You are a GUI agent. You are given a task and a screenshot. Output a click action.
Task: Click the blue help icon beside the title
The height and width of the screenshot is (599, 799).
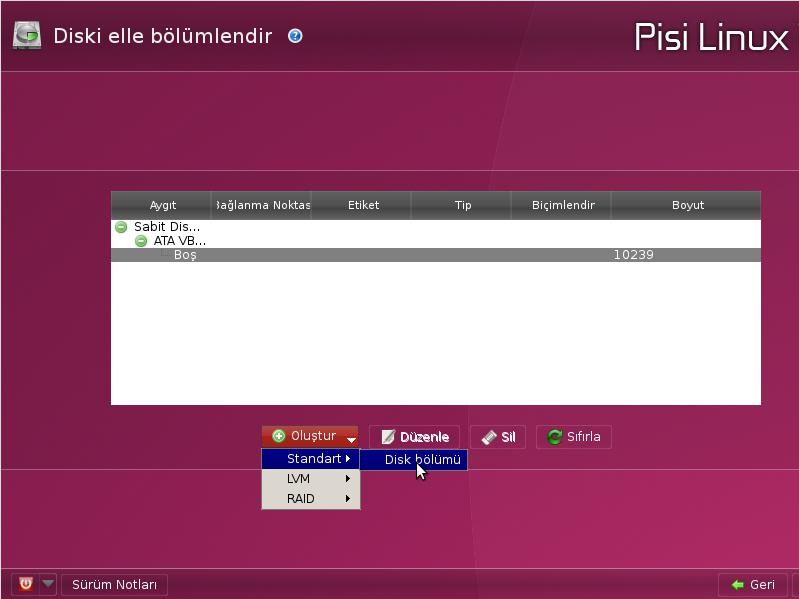tap(295, 36)
